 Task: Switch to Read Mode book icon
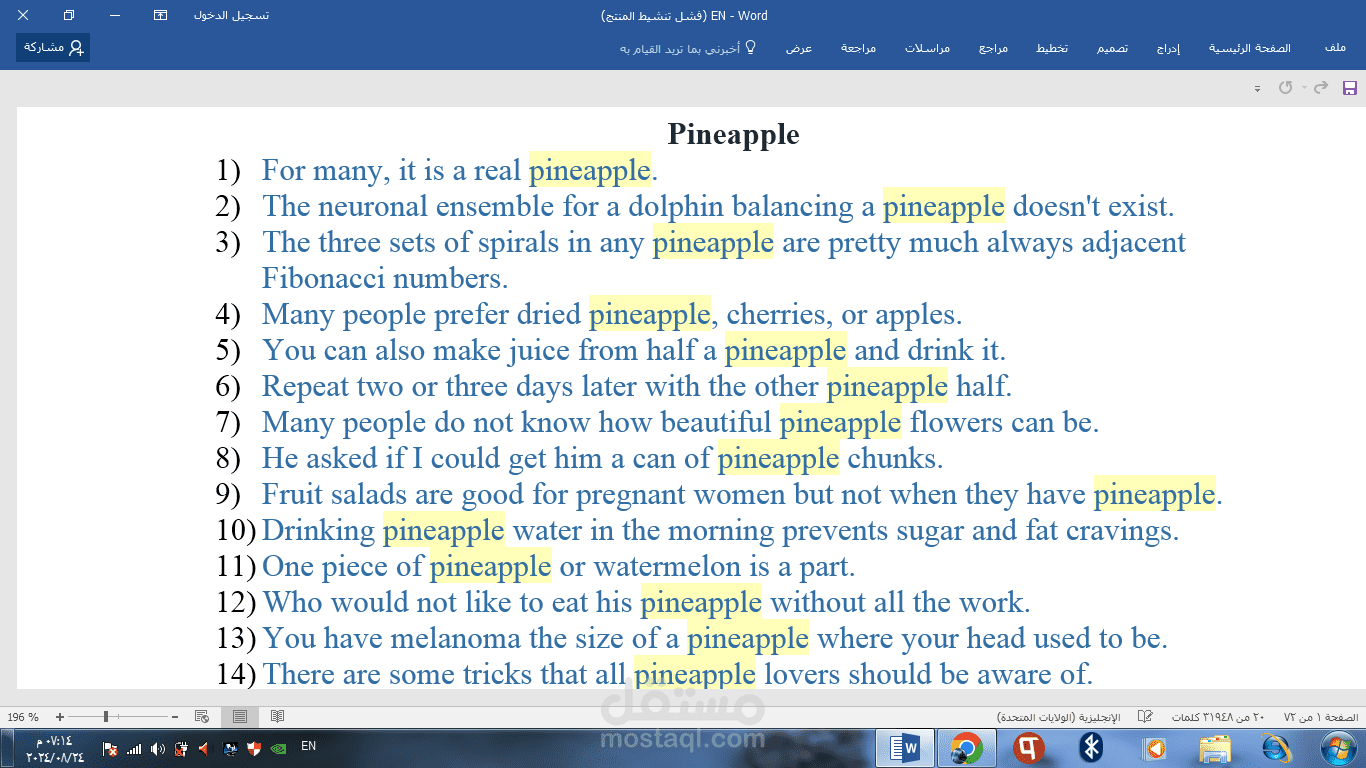(277, 717)
